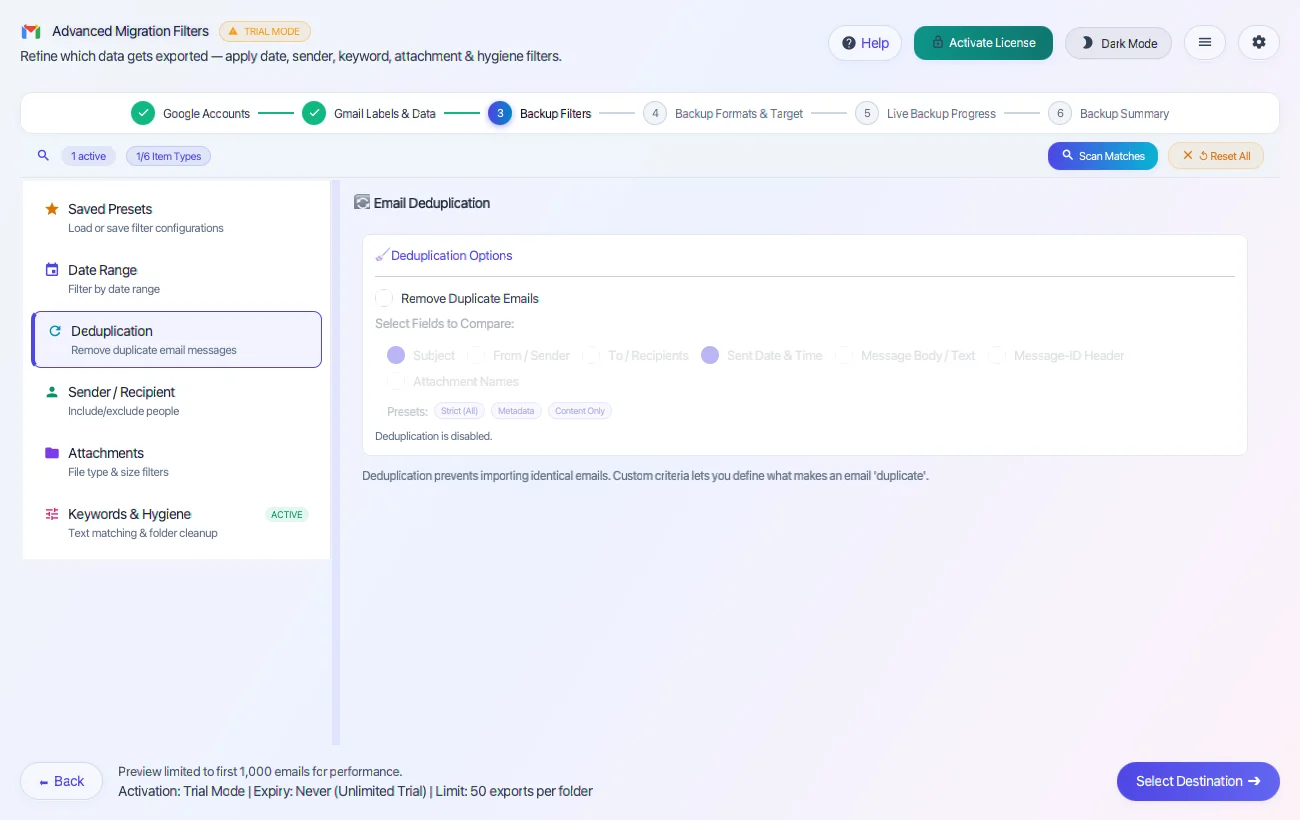Screen dimensions: 1300x820
Task: Click the Sender / Recipient person icon
Action: pos(52,392)
